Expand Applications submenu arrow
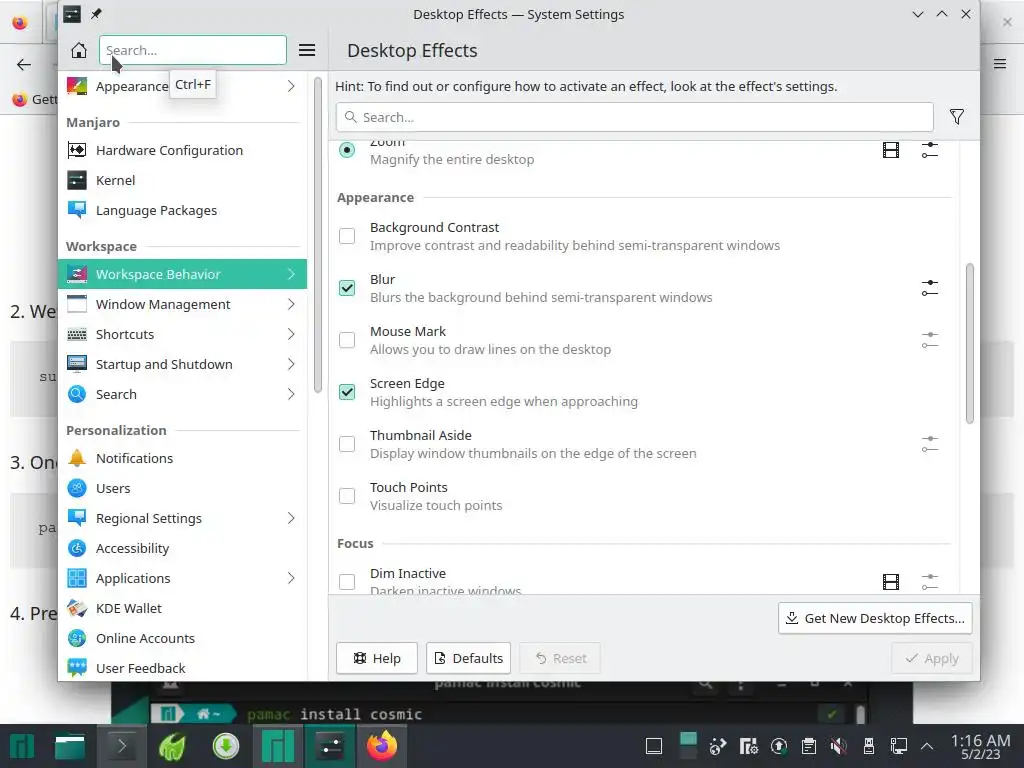Screen dimensions: 1024x768 tap(291, 579)
